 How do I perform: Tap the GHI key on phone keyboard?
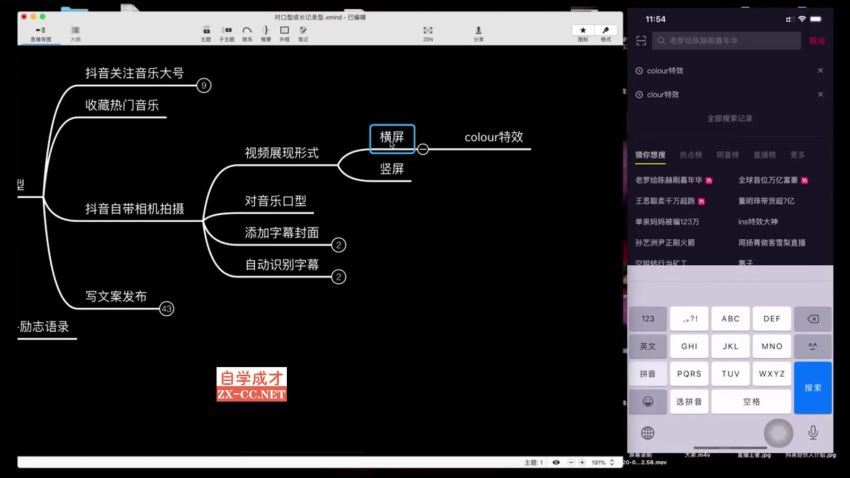pos(689,346)
